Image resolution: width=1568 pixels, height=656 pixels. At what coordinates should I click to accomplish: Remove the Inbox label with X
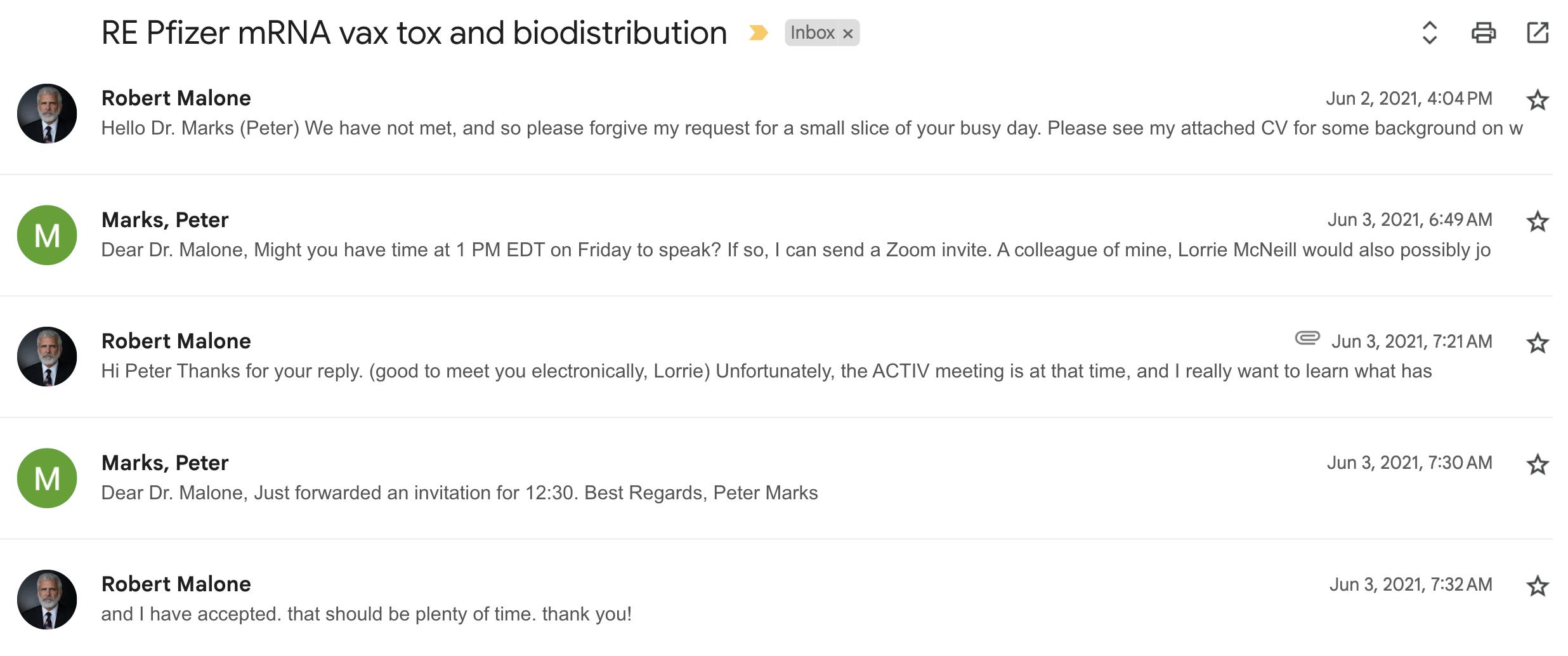pyautogui.click(x=847, y=34)
